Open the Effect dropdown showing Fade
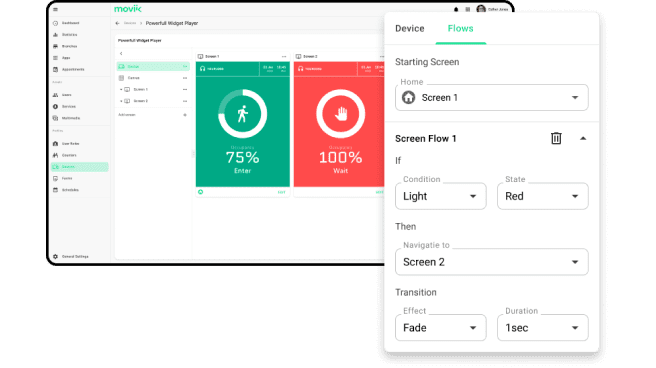This screenshot has height=368, width=656. 441,327
